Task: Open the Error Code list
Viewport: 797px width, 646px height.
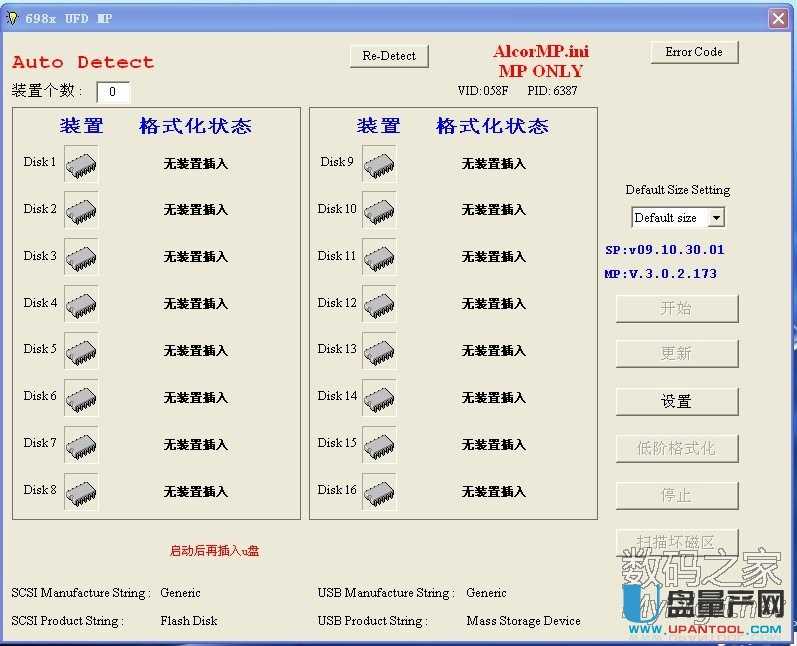Action: pyautogui.click(x=694, y=52)
